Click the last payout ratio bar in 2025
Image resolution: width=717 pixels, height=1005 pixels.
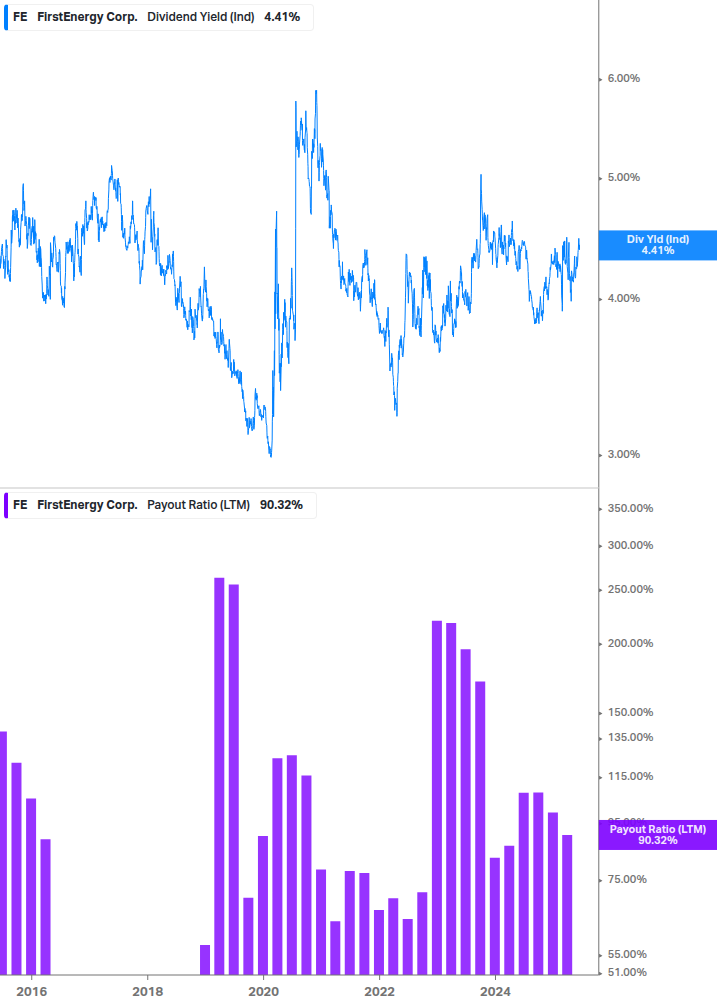point(567,905)
